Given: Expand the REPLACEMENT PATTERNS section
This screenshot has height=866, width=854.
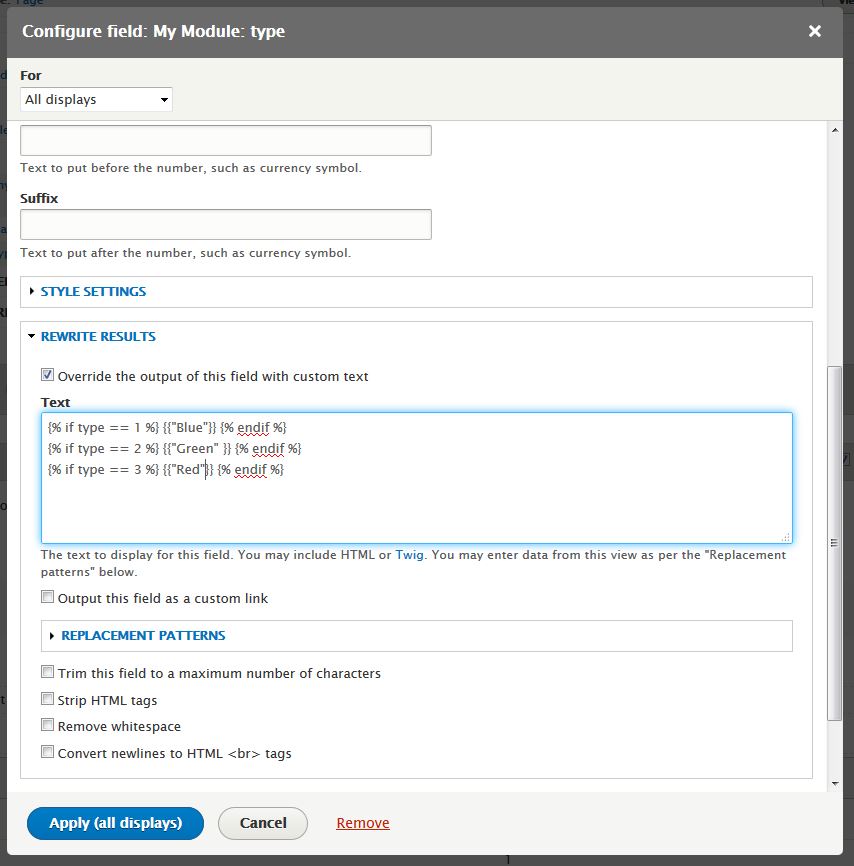Looking at the screenshot, I should pos(143,636).
